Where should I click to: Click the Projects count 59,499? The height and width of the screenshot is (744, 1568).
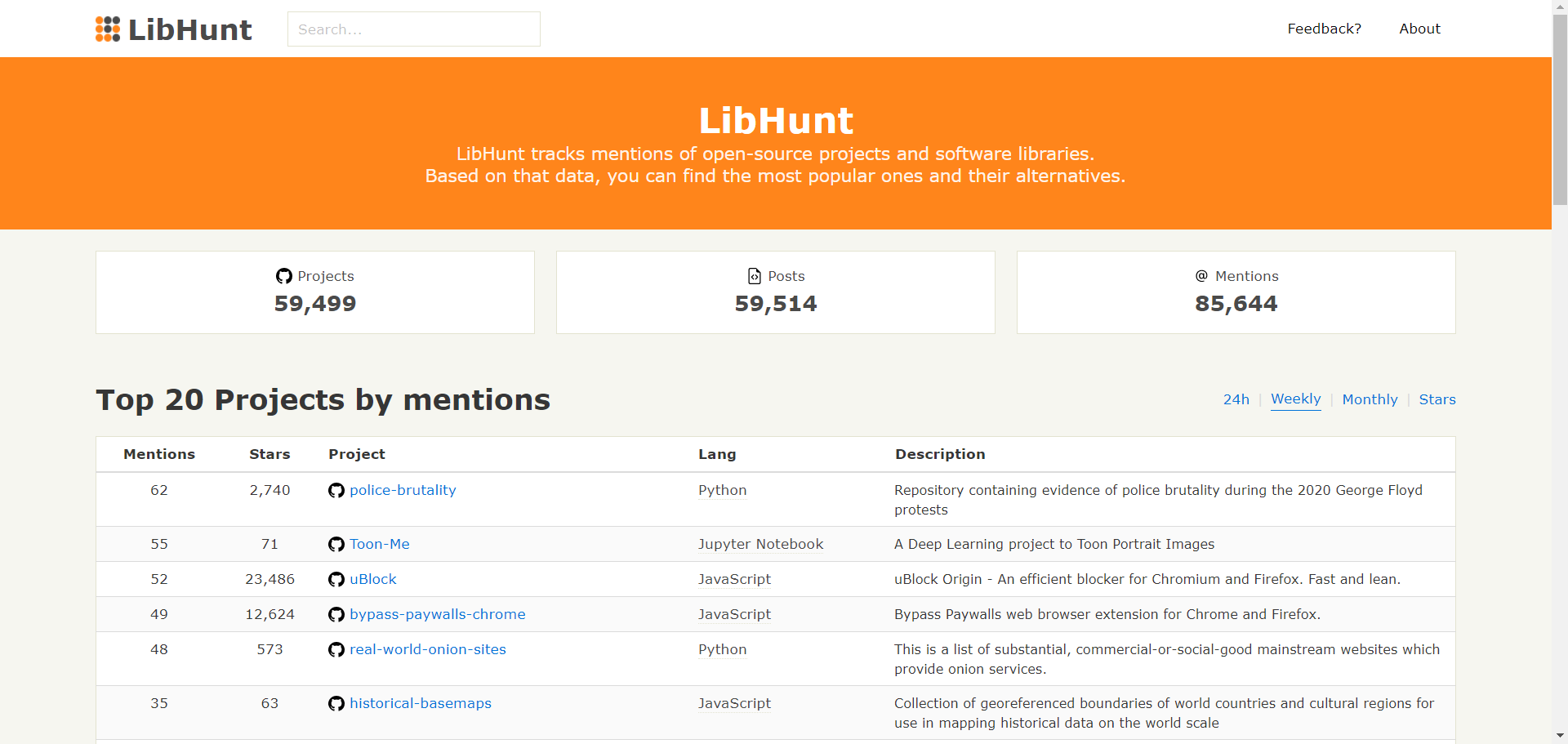point(315,304)
